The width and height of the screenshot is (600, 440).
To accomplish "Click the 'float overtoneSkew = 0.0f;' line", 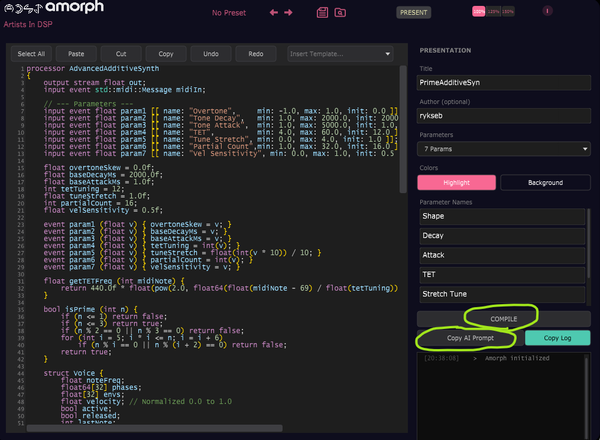I will (99, 168).
